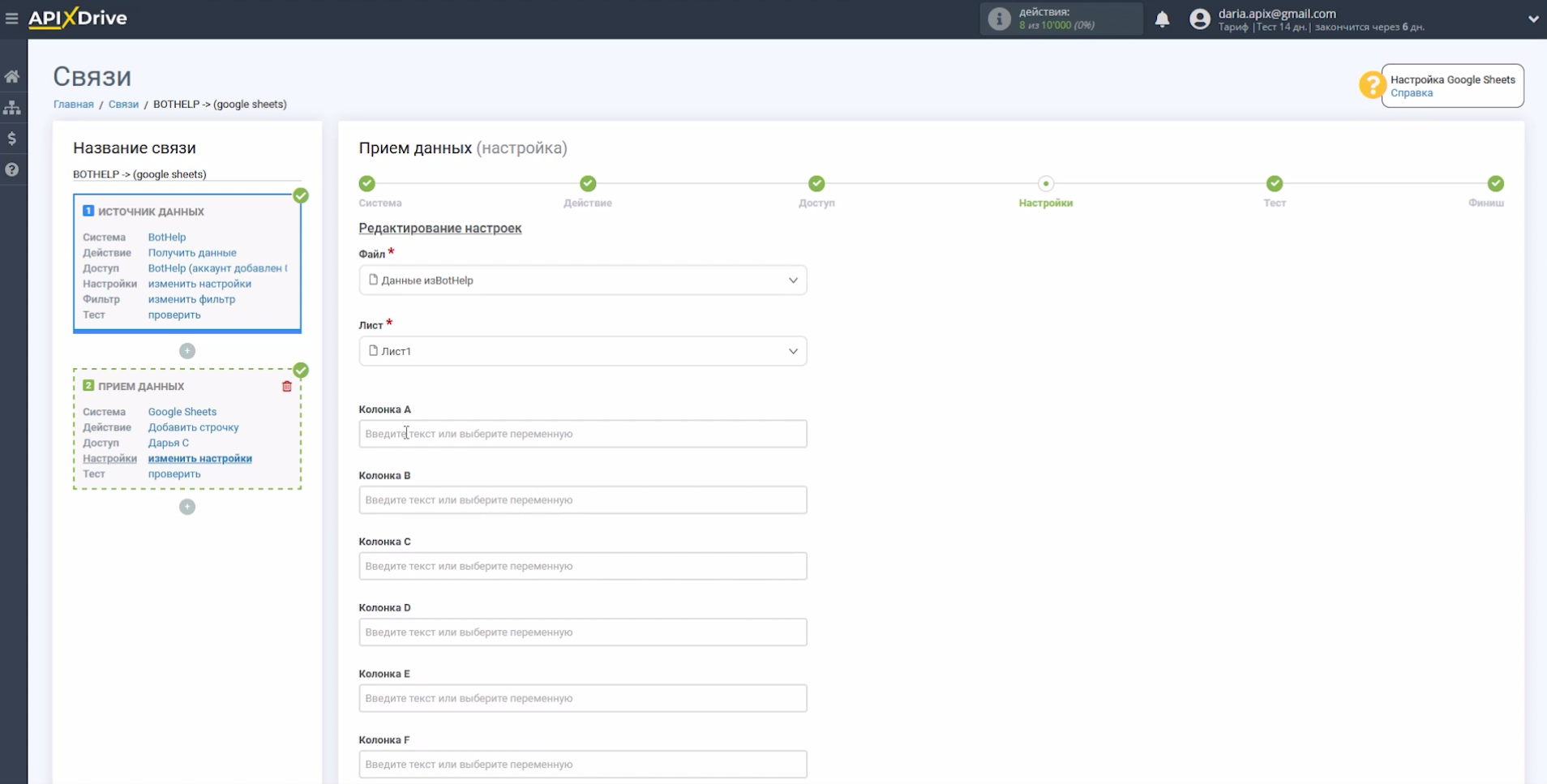The width and height of the screenshot is (1547, 784).
Task: Click the Колонка E input field
Action: (x=583, y=698)
